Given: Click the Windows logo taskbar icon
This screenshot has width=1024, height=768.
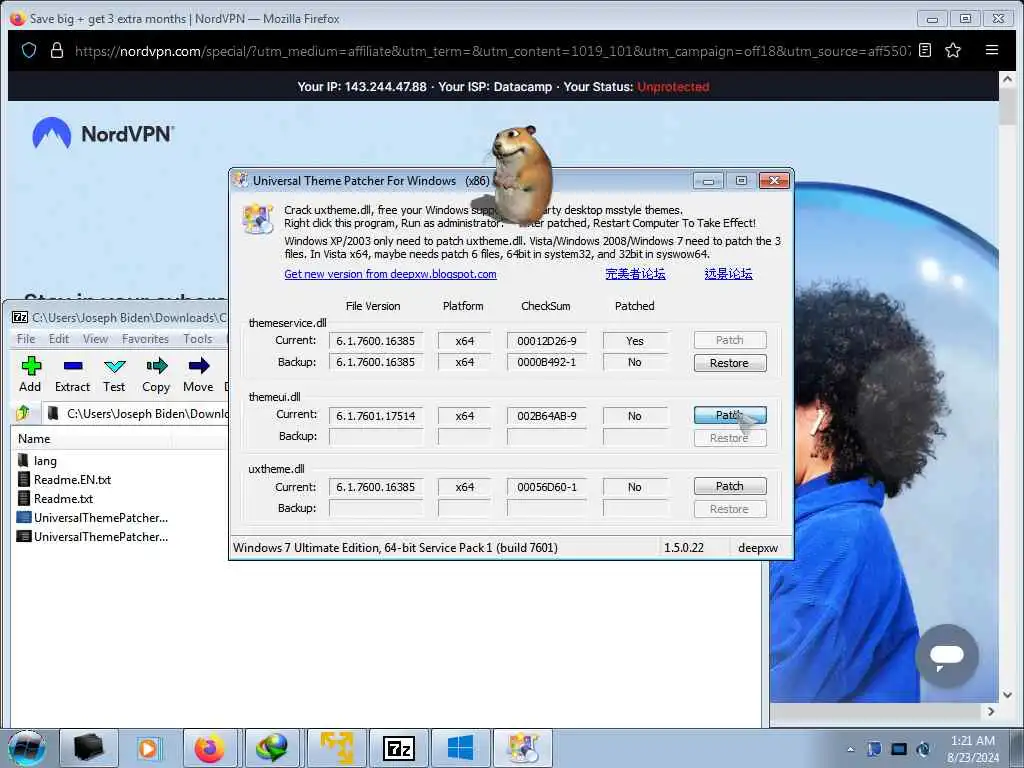Looking at the screenshot, I should click(x=460, y=748).
